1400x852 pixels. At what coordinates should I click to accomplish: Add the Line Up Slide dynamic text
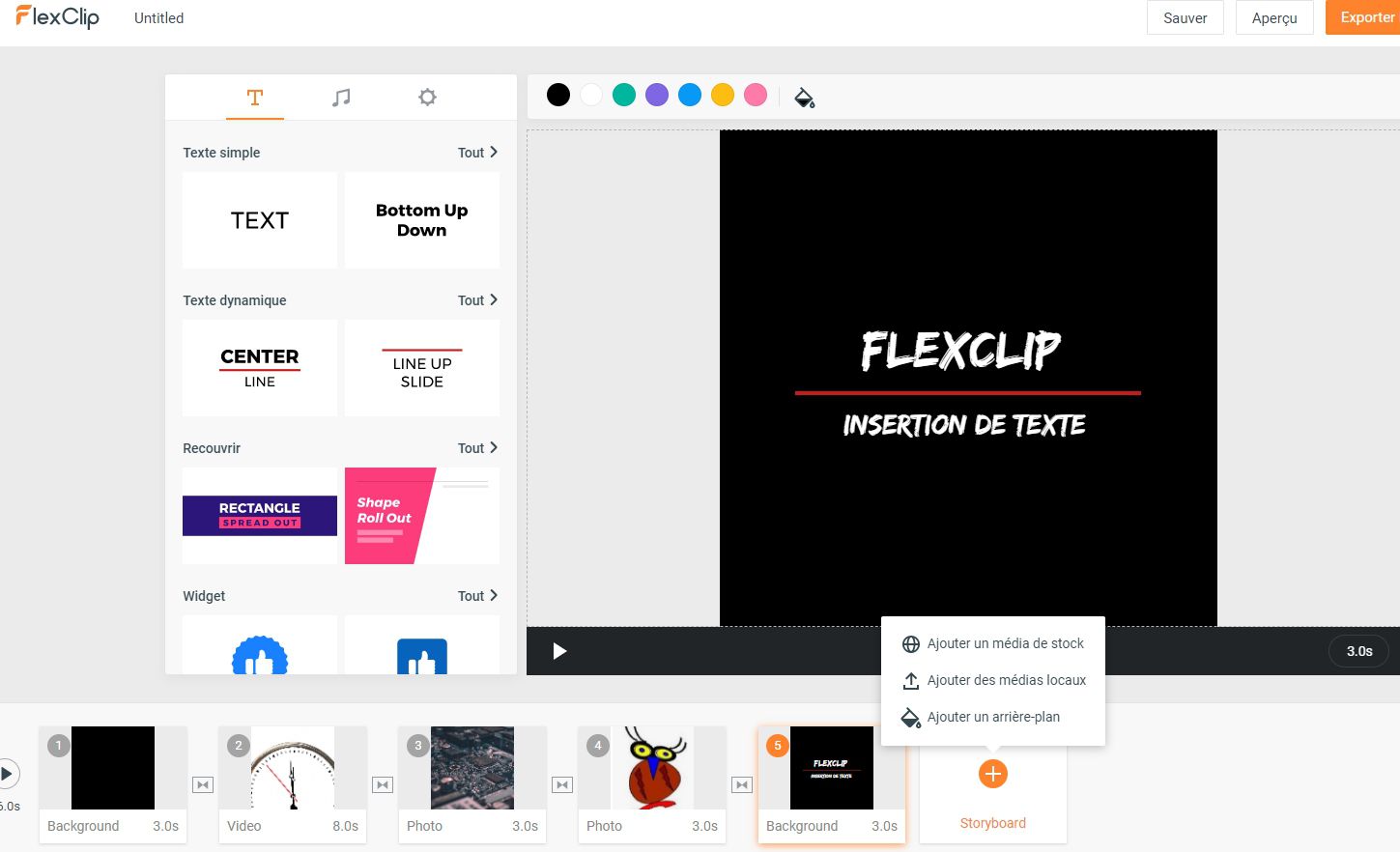[422, 368]
